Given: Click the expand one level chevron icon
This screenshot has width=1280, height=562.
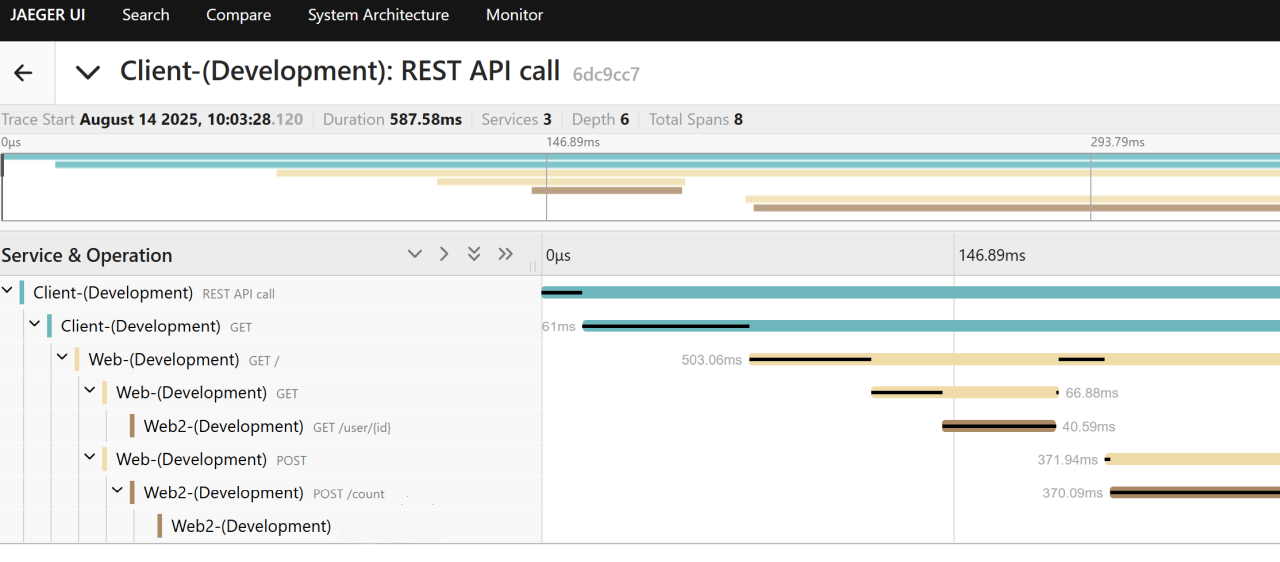Looking at the screenshot, I should [415, 254].
